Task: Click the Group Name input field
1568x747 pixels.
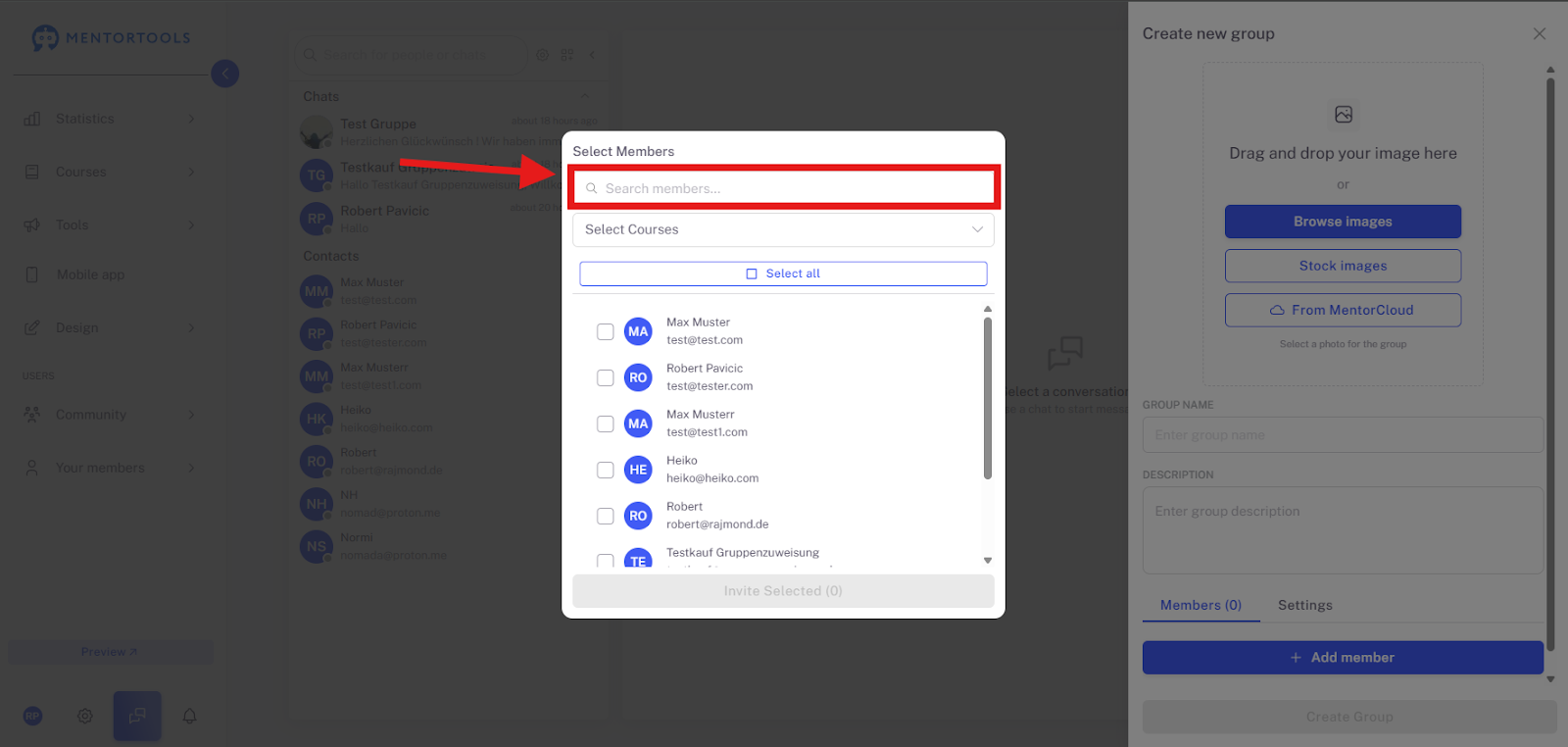Action: click(1343, 435)
